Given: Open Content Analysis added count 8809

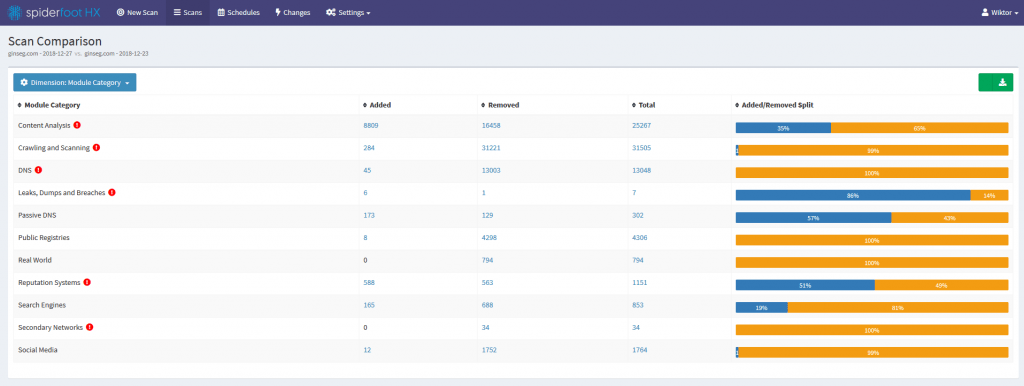Looking at the screenshot, I should [x=371, y=125].
